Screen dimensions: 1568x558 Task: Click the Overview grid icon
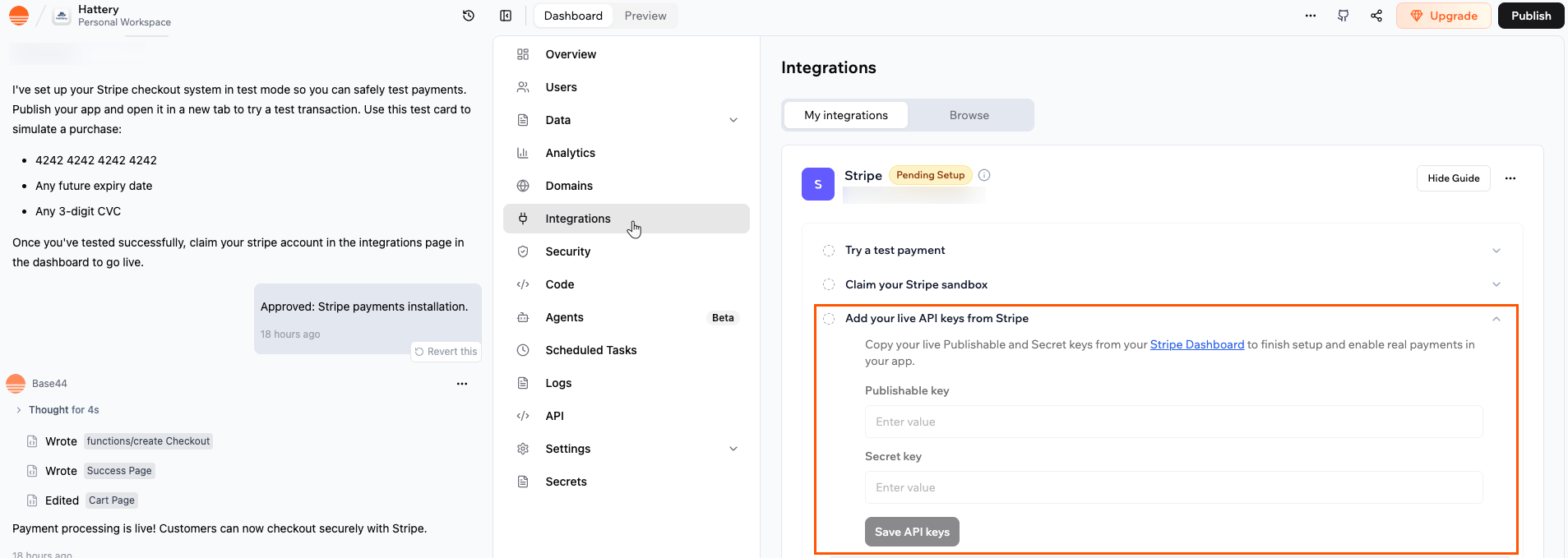pyautogui.click(x=523, y=54)
